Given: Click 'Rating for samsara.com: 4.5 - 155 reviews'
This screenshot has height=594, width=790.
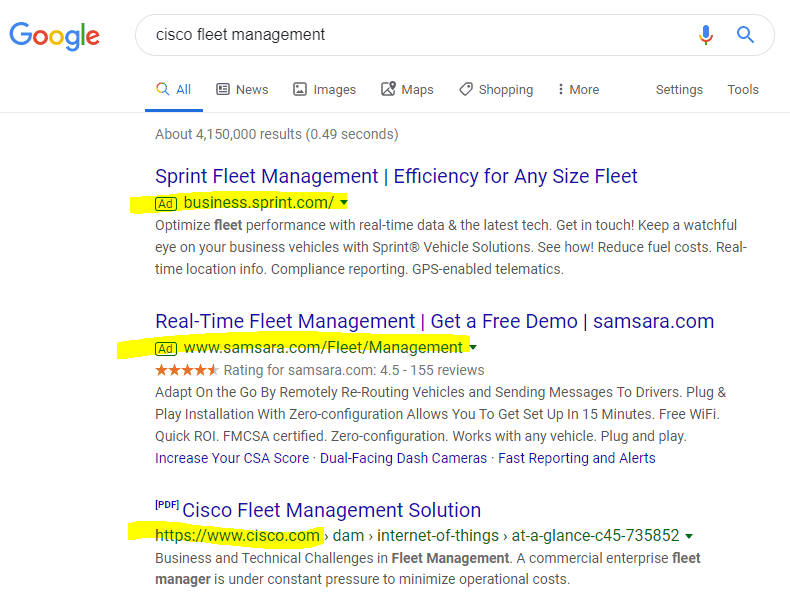Looking at the screenshot, I should pyautogui.click(x=354, y=370).
